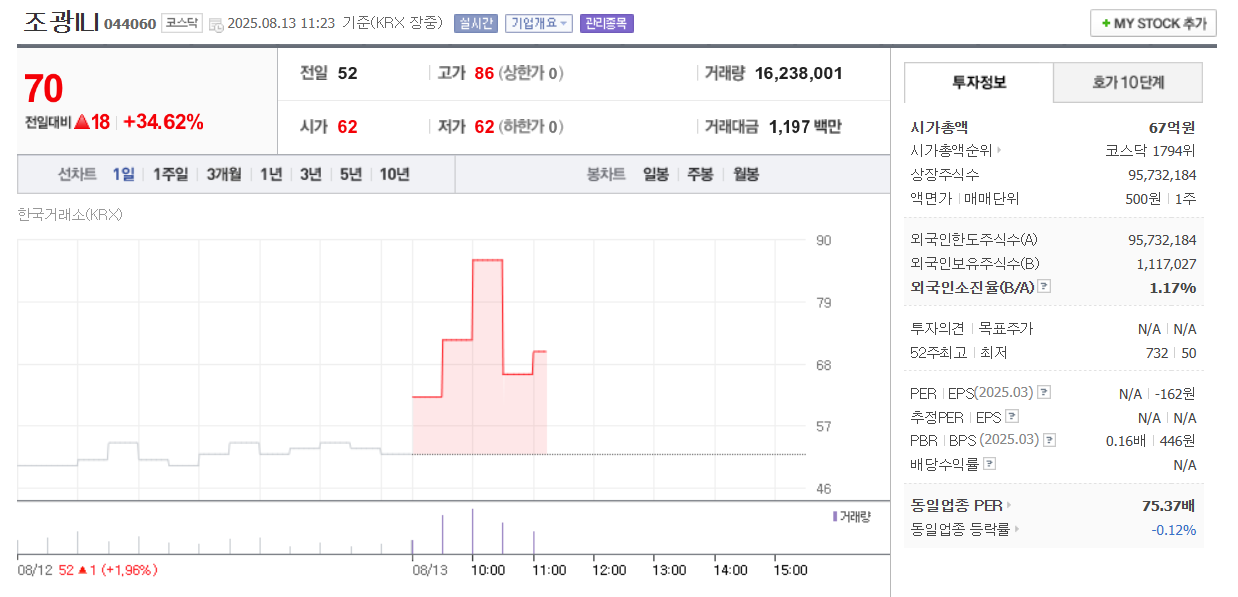Click help icon next to 추정PER EPS

coord(1012,417)
